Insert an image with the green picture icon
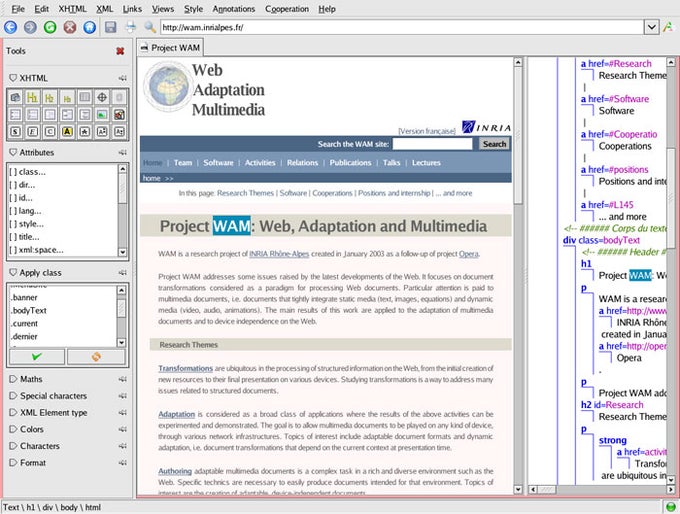The height and width of the screenshot is (514, 680). (x=102, y=115)
